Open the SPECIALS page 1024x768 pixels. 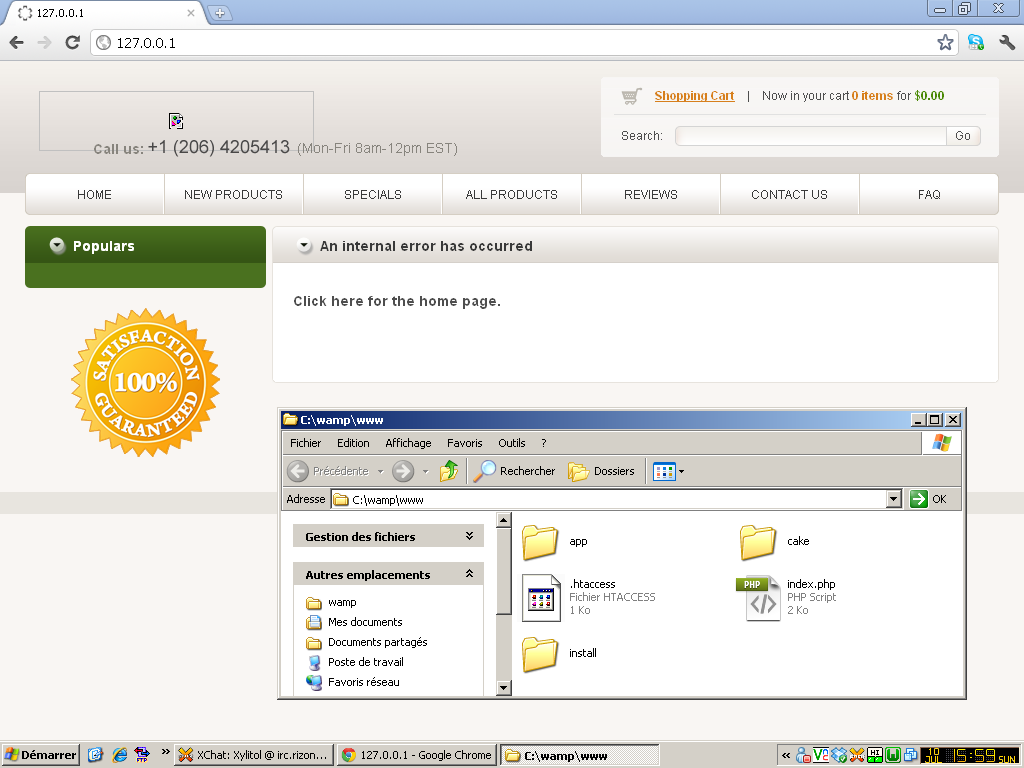(373, 195)
